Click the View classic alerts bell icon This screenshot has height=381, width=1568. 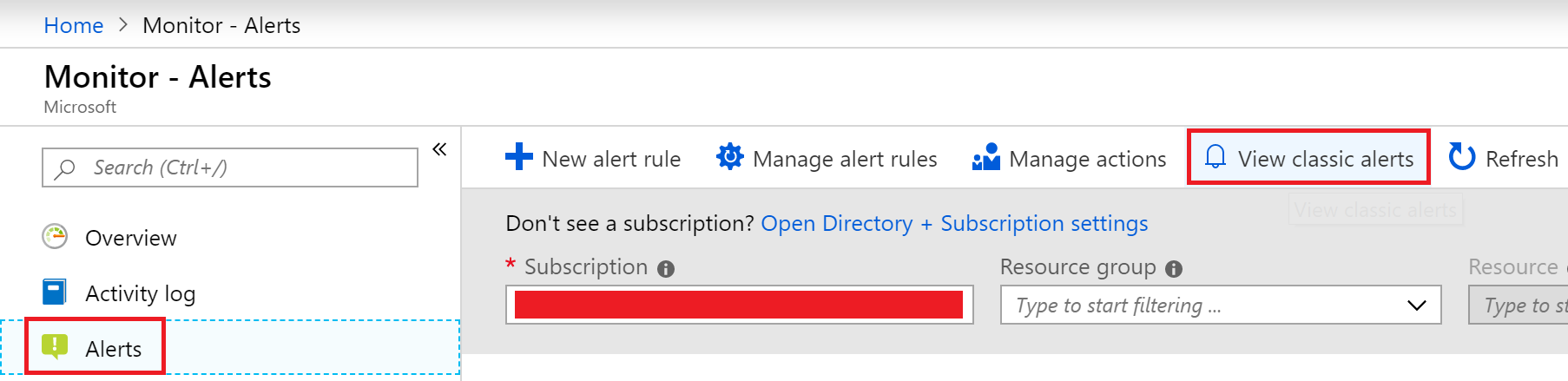click(1216, 157)
